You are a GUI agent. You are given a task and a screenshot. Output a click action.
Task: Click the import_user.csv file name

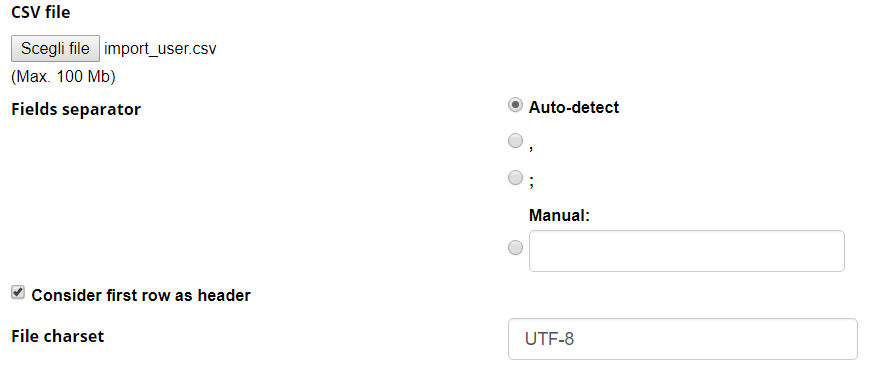tap(160, 49)
